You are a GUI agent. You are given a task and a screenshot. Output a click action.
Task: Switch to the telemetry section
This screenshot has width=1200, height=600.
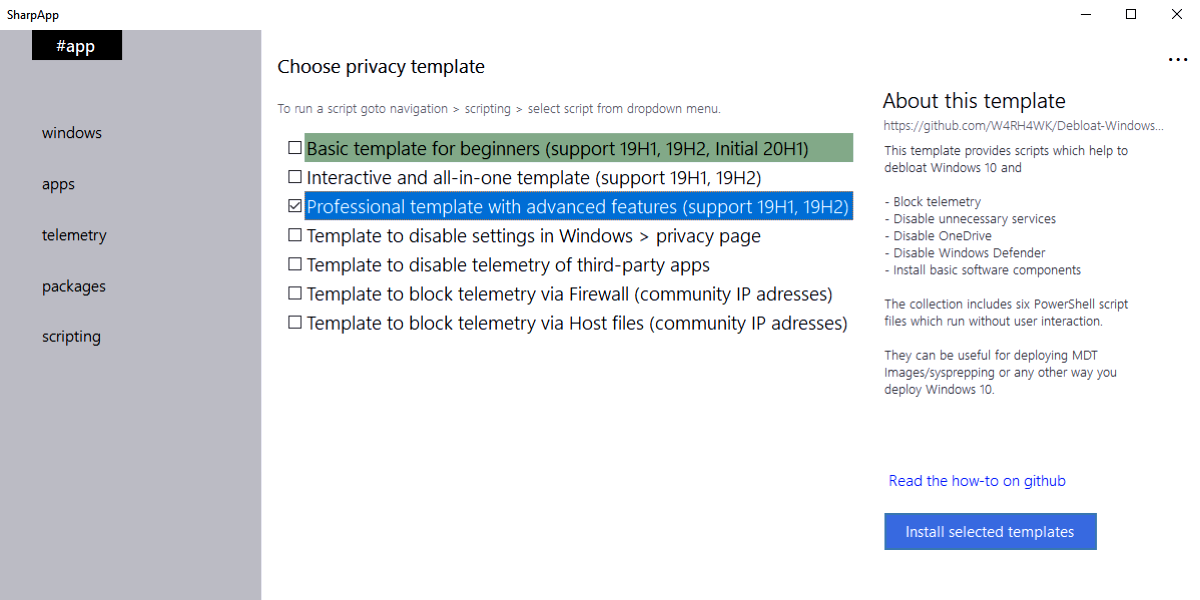[74, 235]
